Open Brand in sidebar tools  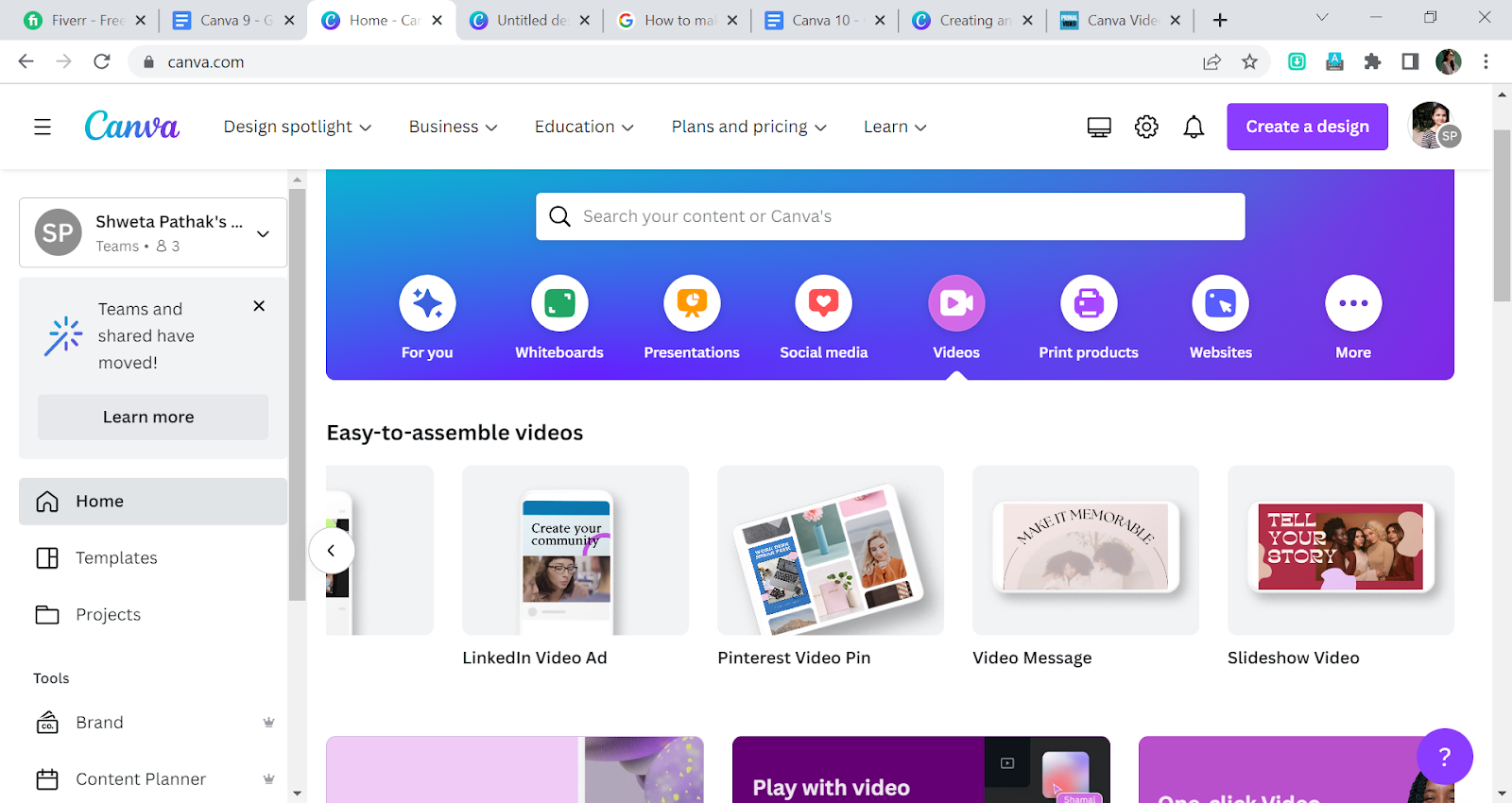click(153, 723)
